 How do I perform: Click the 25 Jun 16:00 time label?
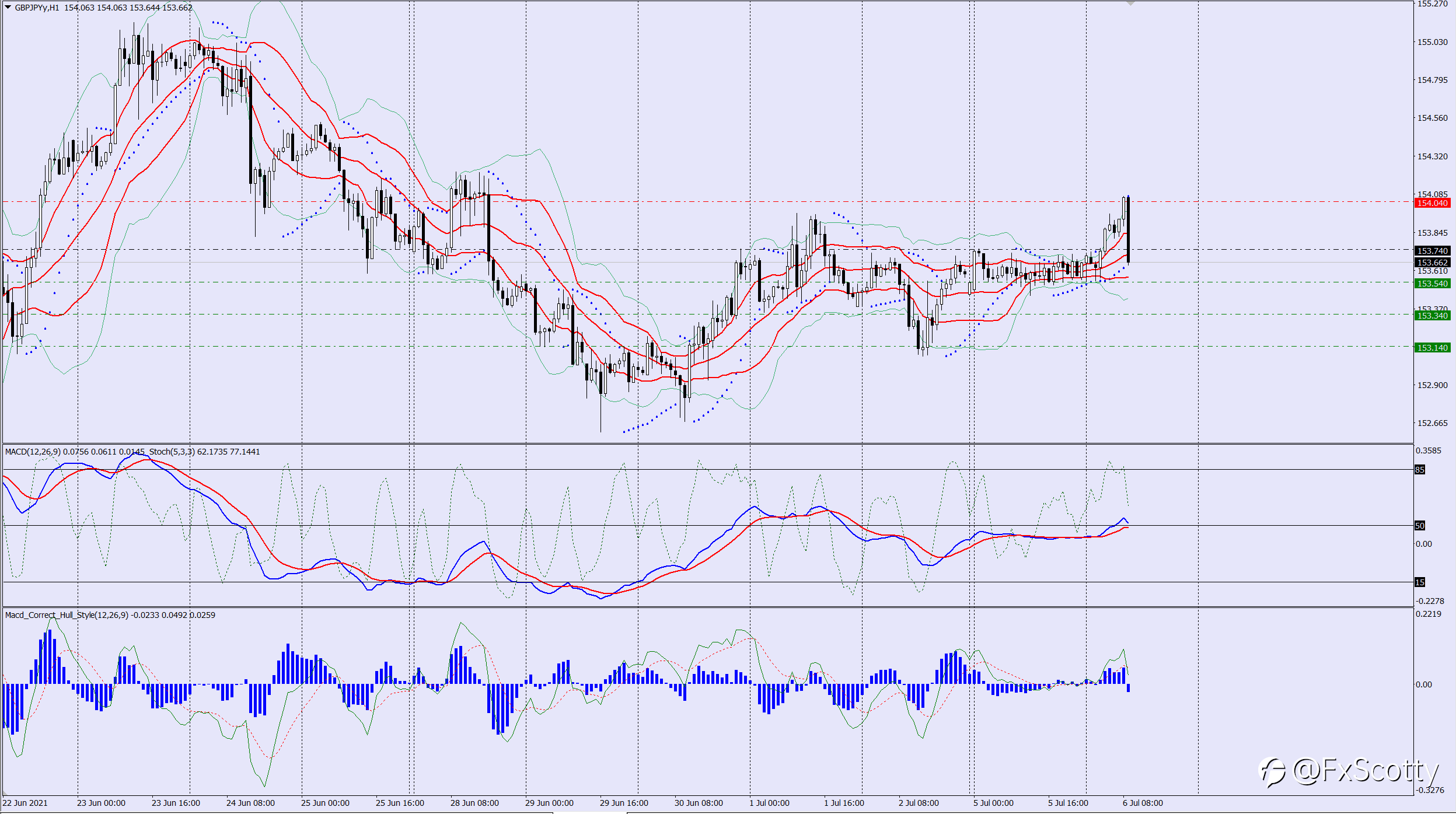[400, 803]
